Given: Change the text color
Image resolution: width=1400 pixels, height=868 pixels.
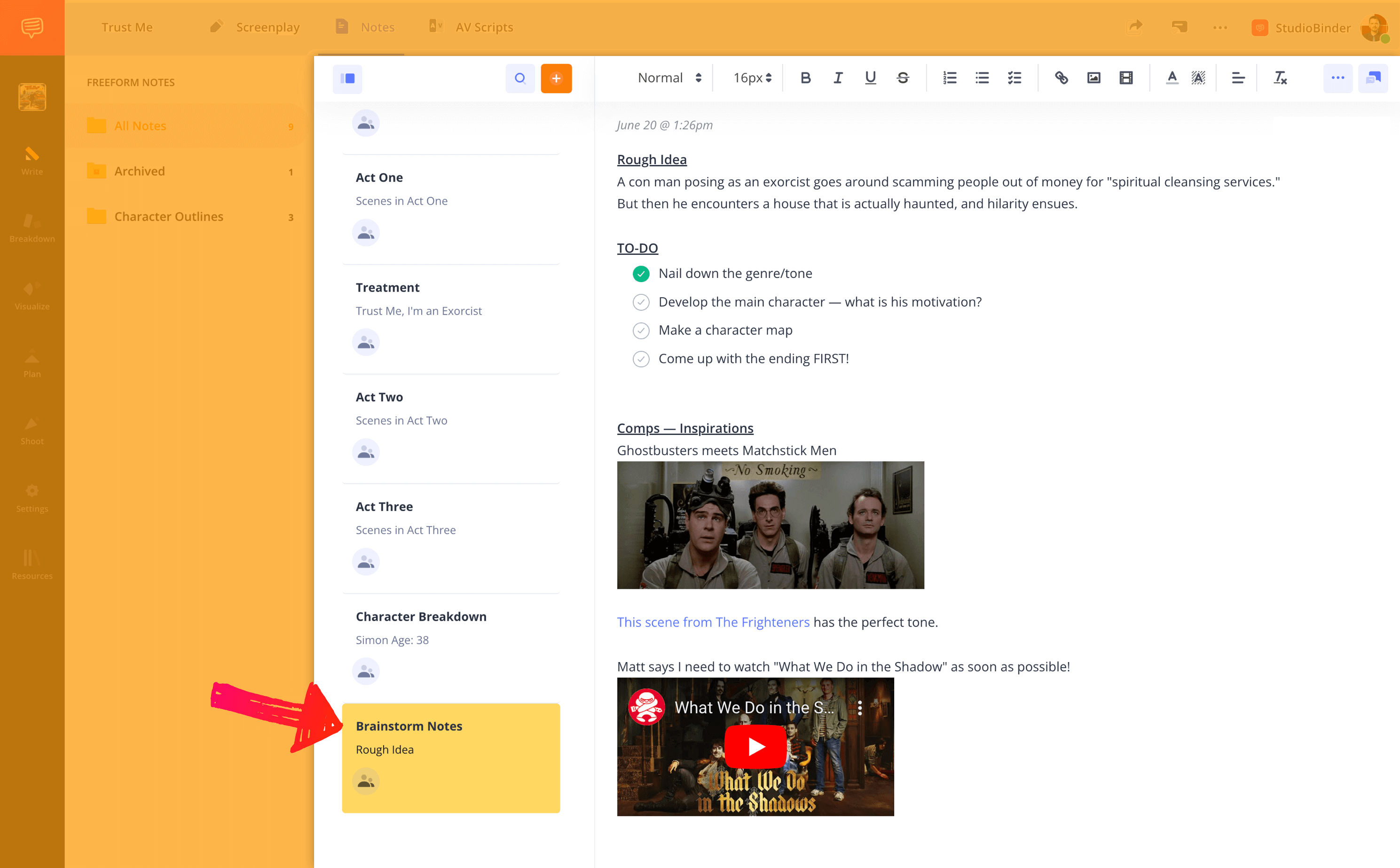Looking at the screenshot, I should pyautogui.click(x=1172, y=78).
